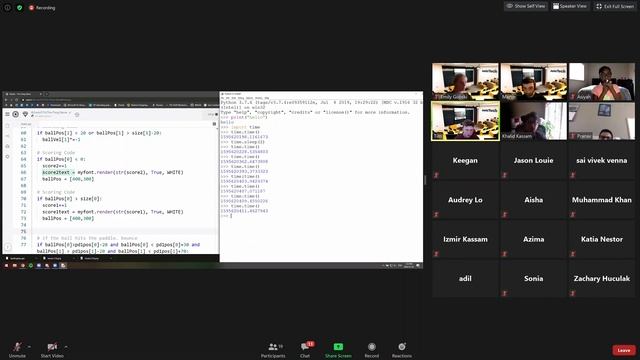This screenshot has height=360, width=640.
Task: Open the Chat panel
Action: click(305, 350)
